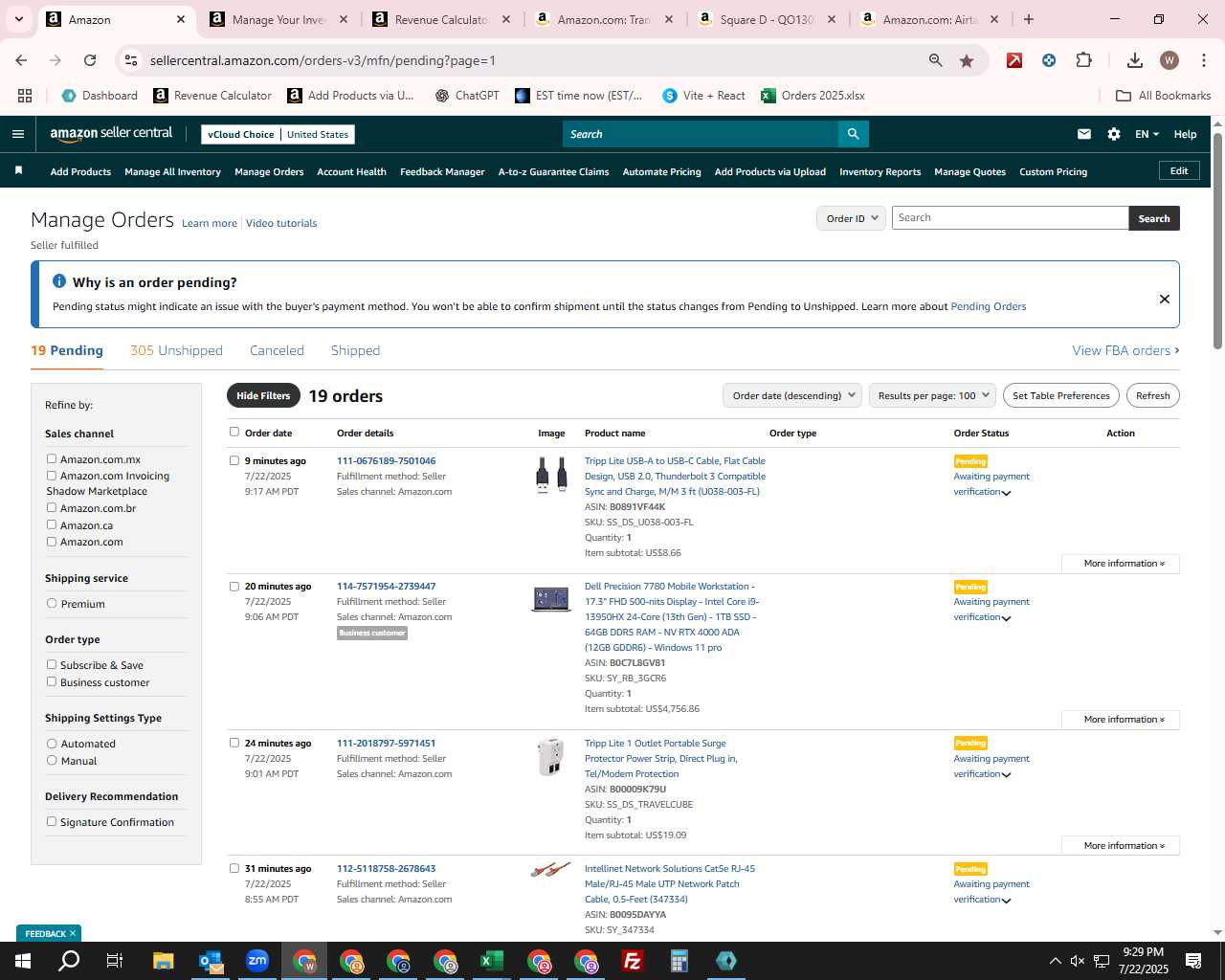Click the Seller Central top search field
Image resolution: width=1225 pixels, height=980 pixels.
[700, 134]
